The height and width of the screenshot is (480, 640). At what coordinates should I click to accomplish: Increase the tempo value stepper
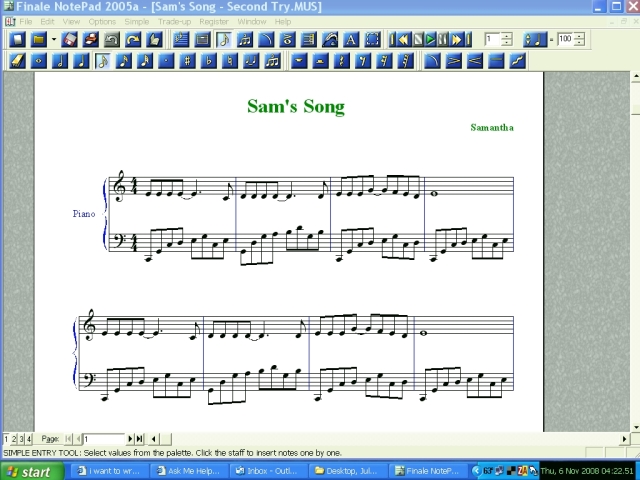pyautogui.click(x=580, y=36)
